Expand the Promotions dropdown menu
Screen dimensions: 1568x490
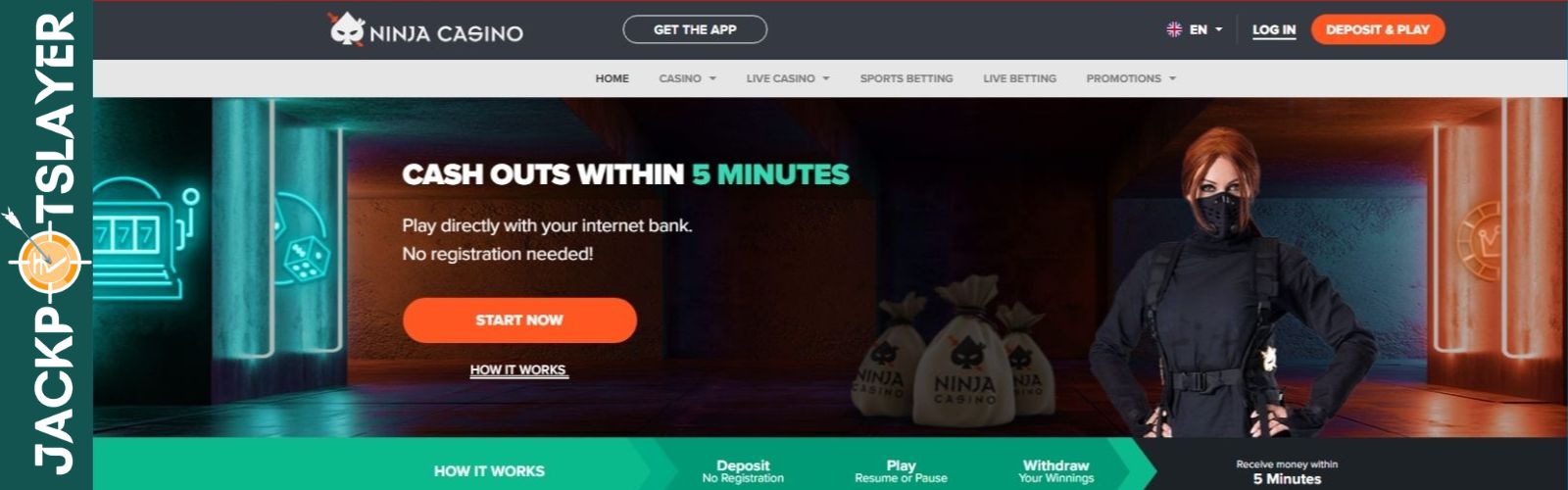click(1131, 78)
